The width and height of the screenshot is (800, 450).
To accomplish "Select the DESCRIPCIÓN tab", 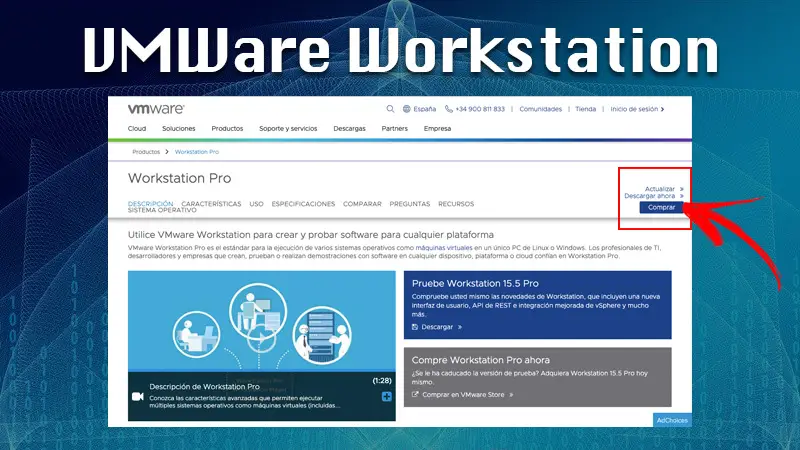I will [151, 204].
